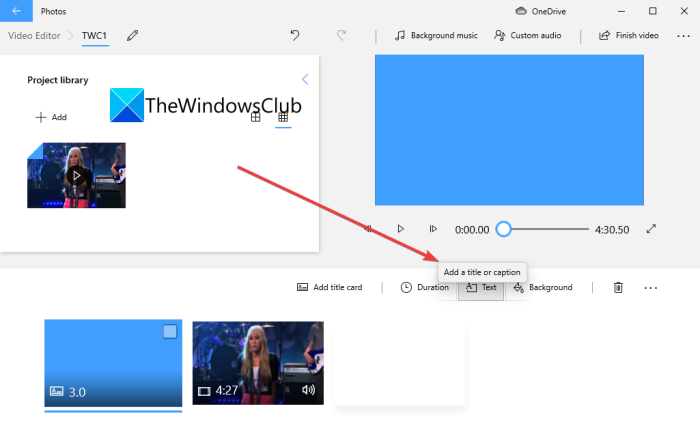Open the Background color option
The image size is (700, 443).
543,287
